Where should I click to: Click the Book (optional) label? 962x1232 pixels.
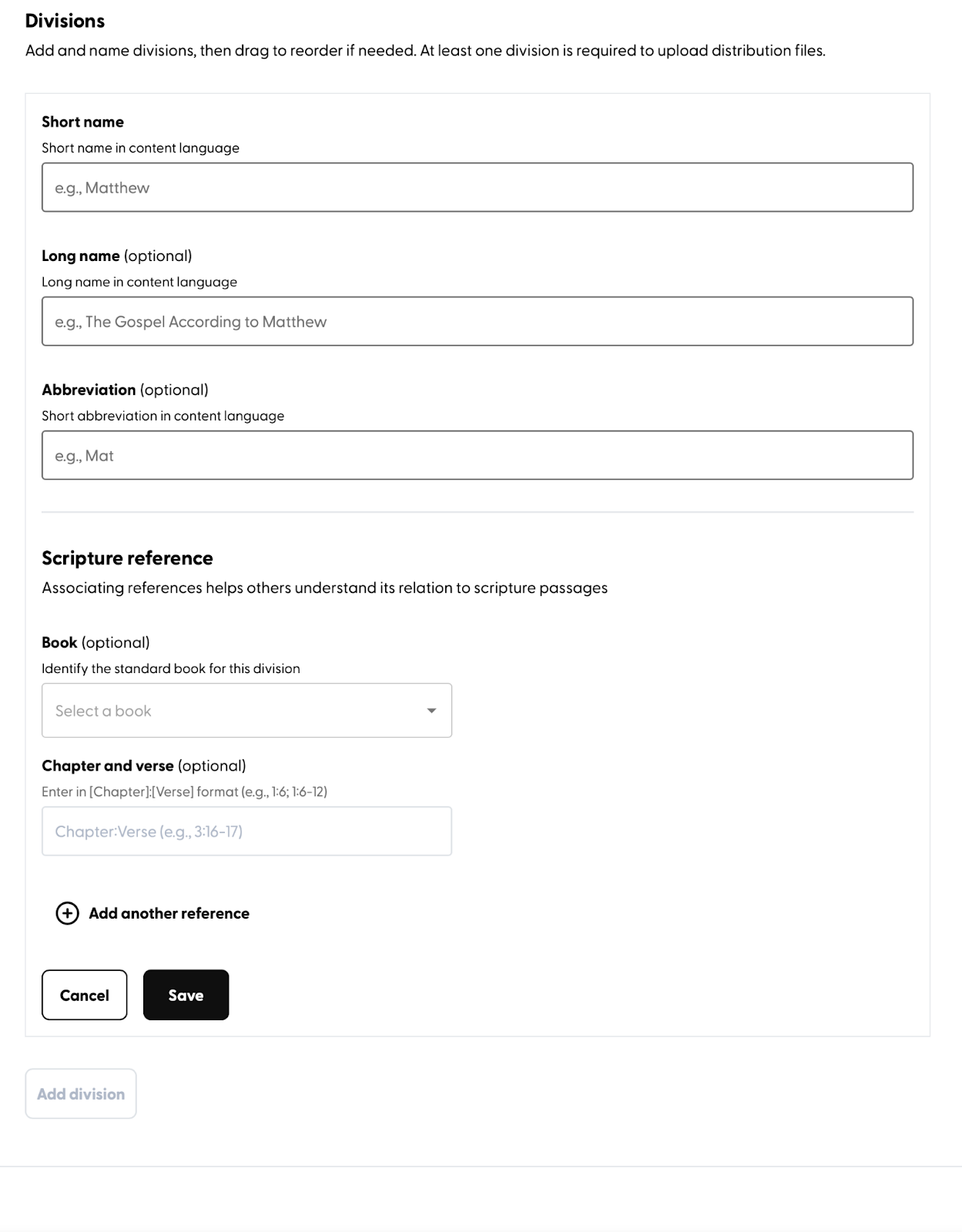tap(96, 642)
